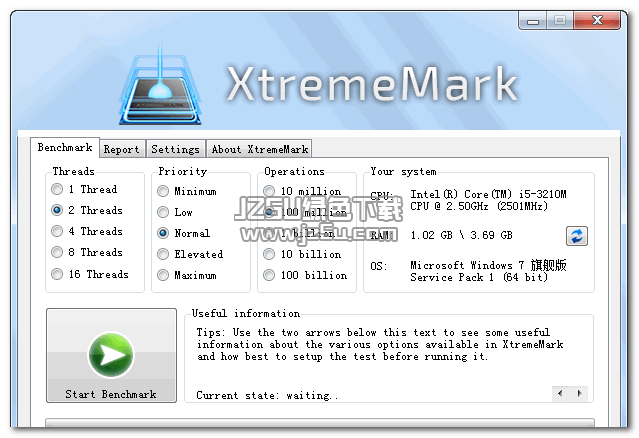Minimize the XtremeMark window

(x=533, y=20)
